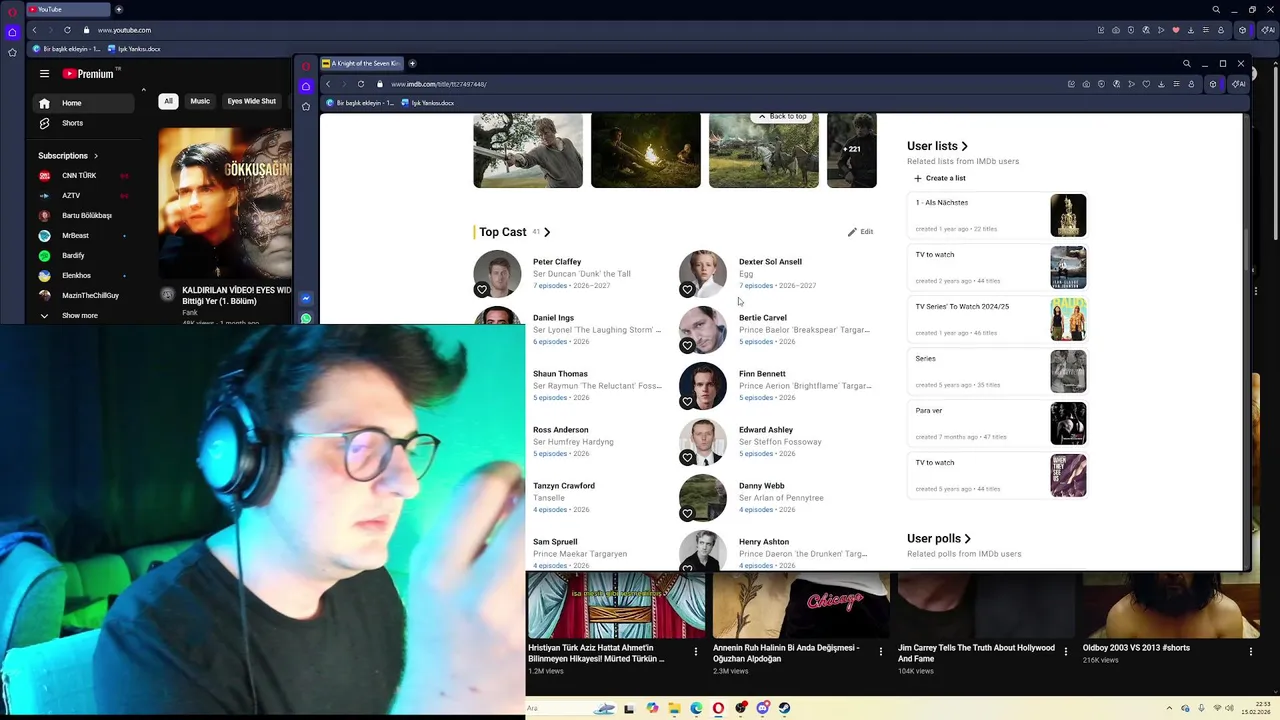The width and height of the screenshot is (1280, 720).
Task: Click the Edit pencil for Top Cast
Action: 860,232
